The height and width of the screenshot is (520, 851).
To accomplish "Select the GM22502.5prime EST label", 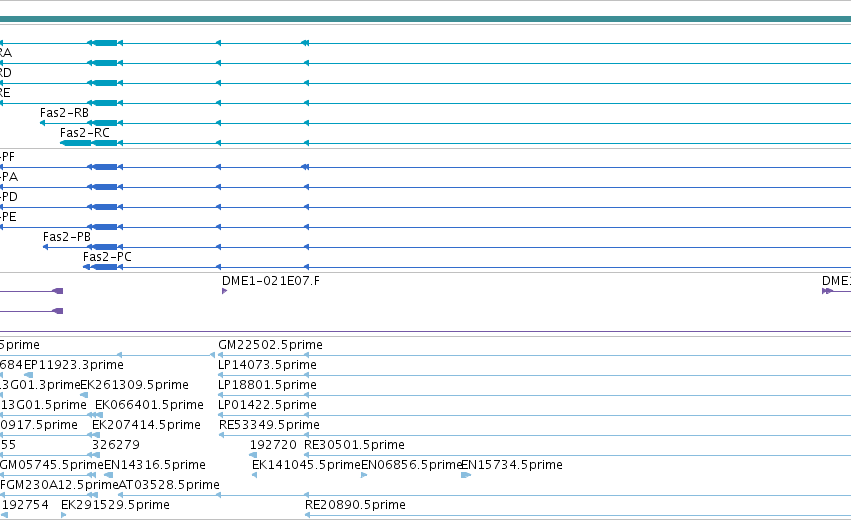I will pyautogui.click(x=270, y=345).
